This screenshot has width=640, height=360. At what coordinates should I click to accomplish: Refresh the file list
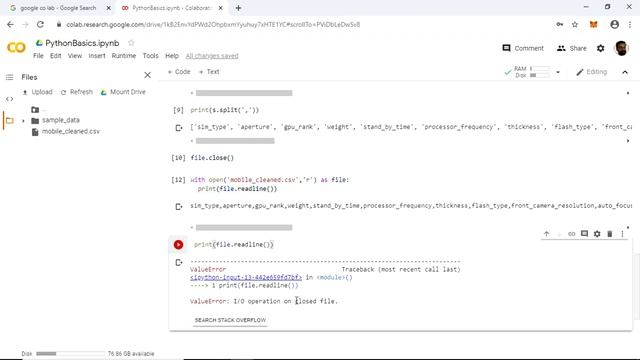coord(77,92)
